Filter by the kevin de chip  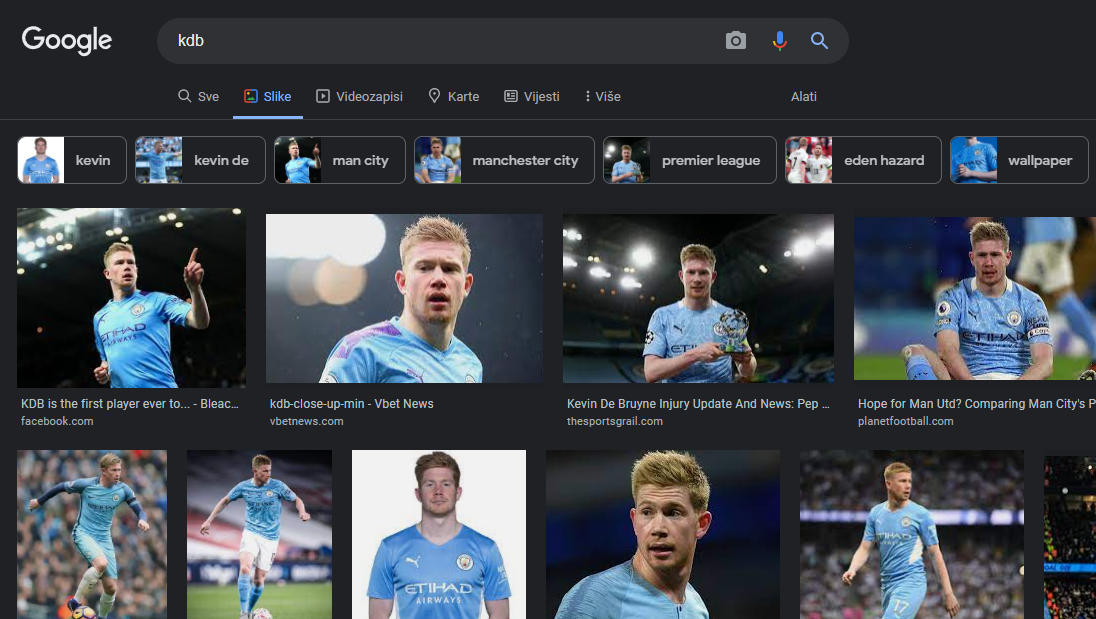200,160
